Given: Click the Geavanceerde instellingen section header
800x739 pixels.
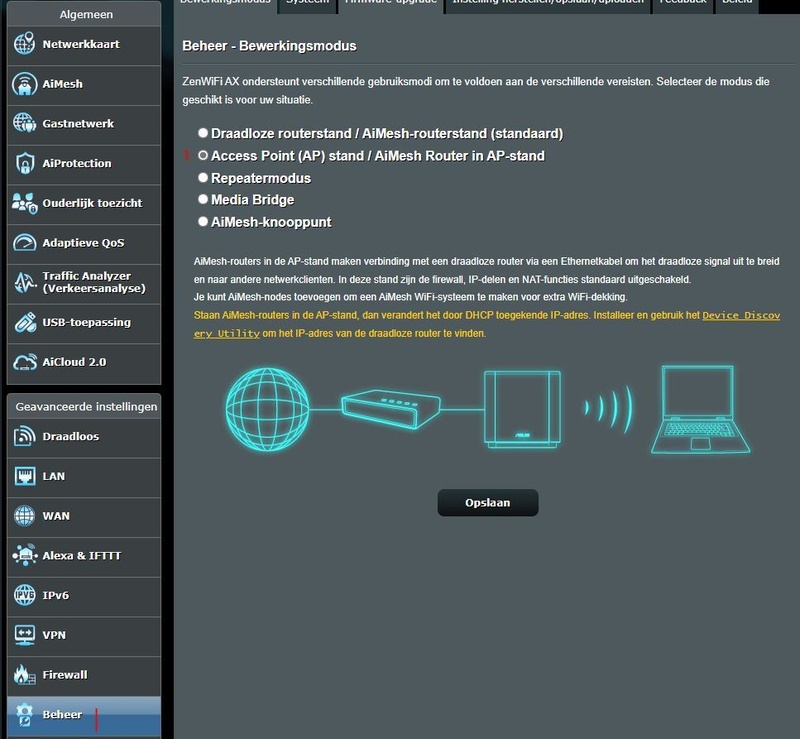Looking at the screenshot, I should tap(84, 407).
